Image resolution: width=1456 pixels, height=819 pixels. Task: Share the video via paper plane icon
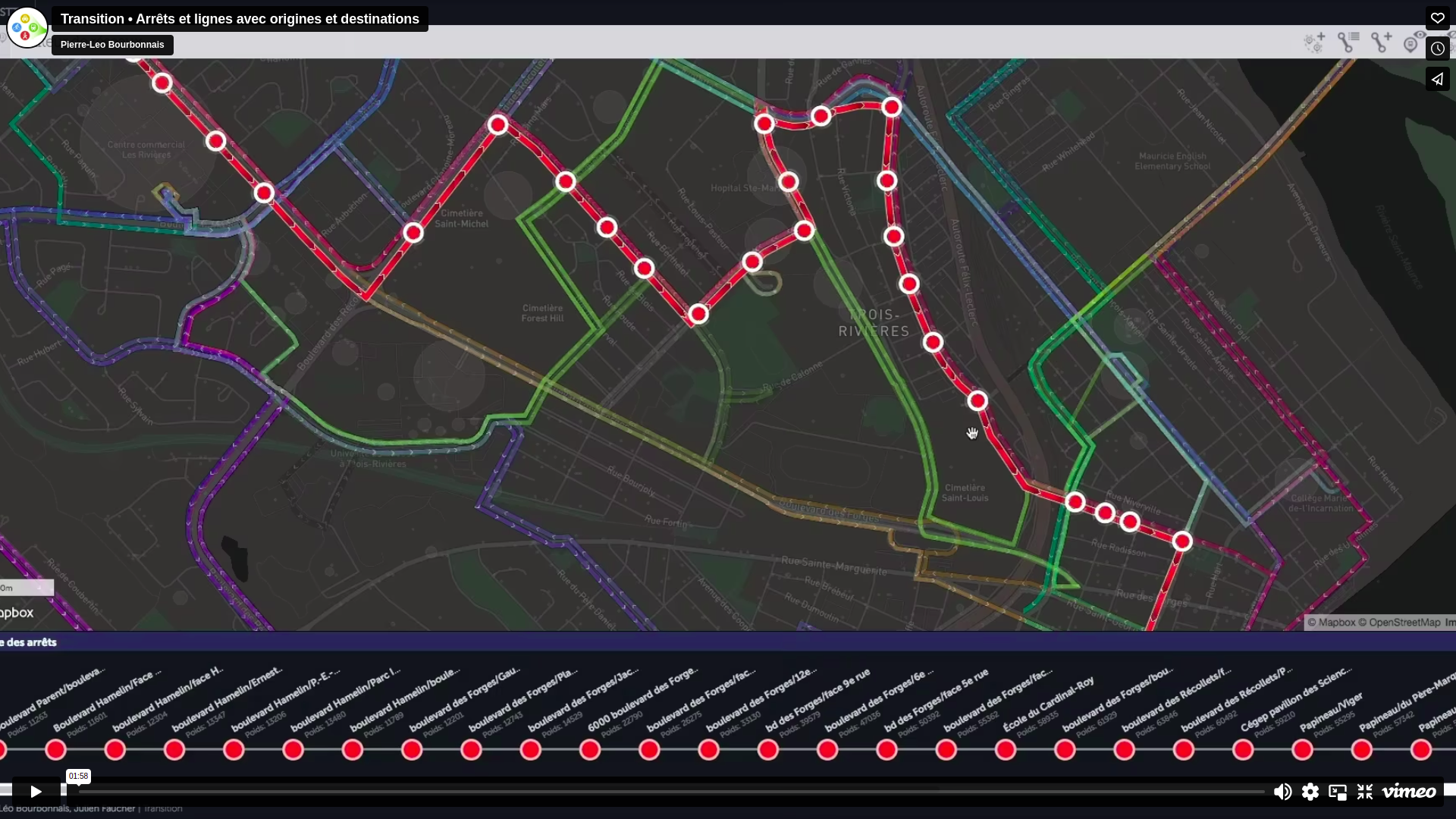click(x=1437, y=79)
